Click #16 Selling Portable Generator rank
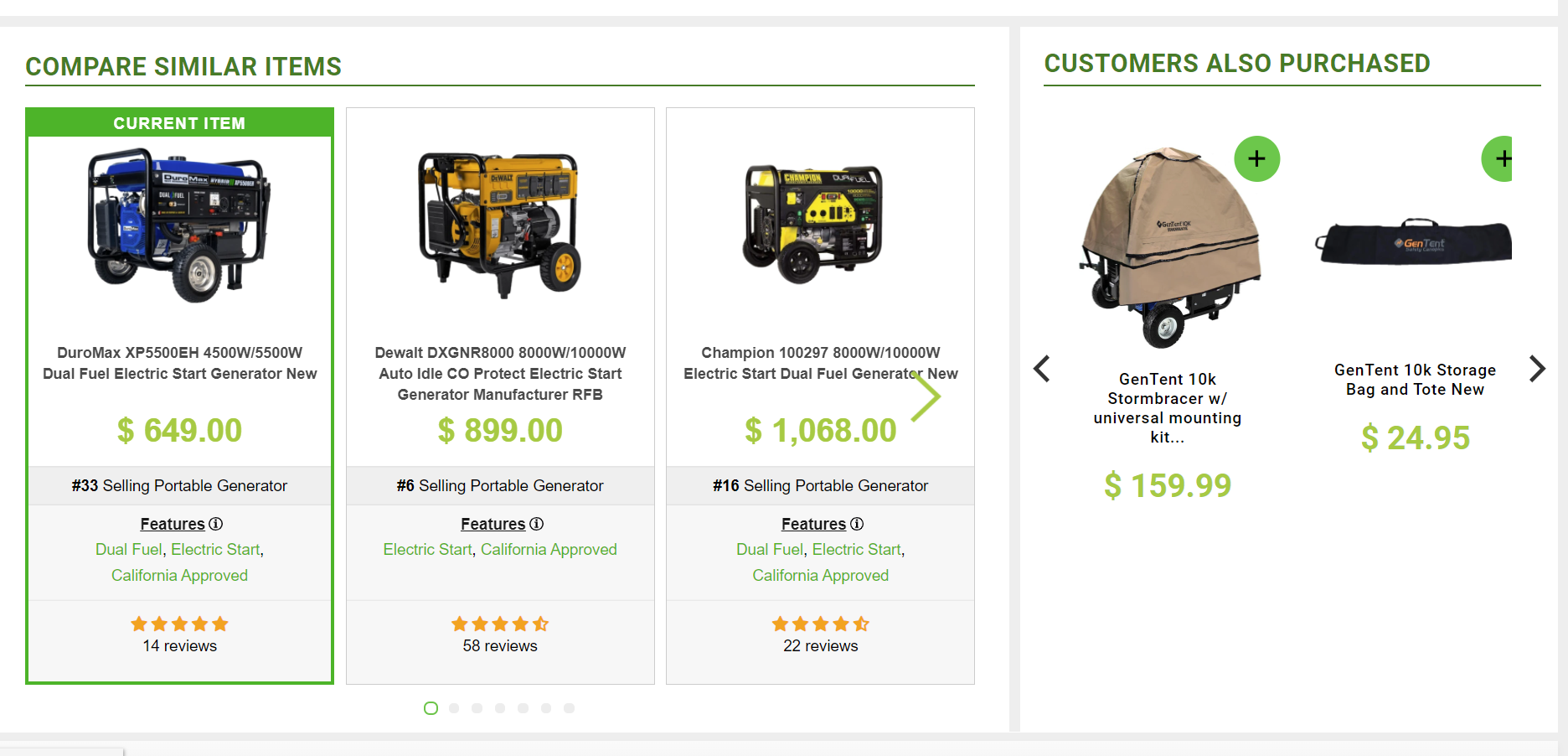Viewport: 1568px width, 756px height. pyautogui.click(x=821, y=486)
